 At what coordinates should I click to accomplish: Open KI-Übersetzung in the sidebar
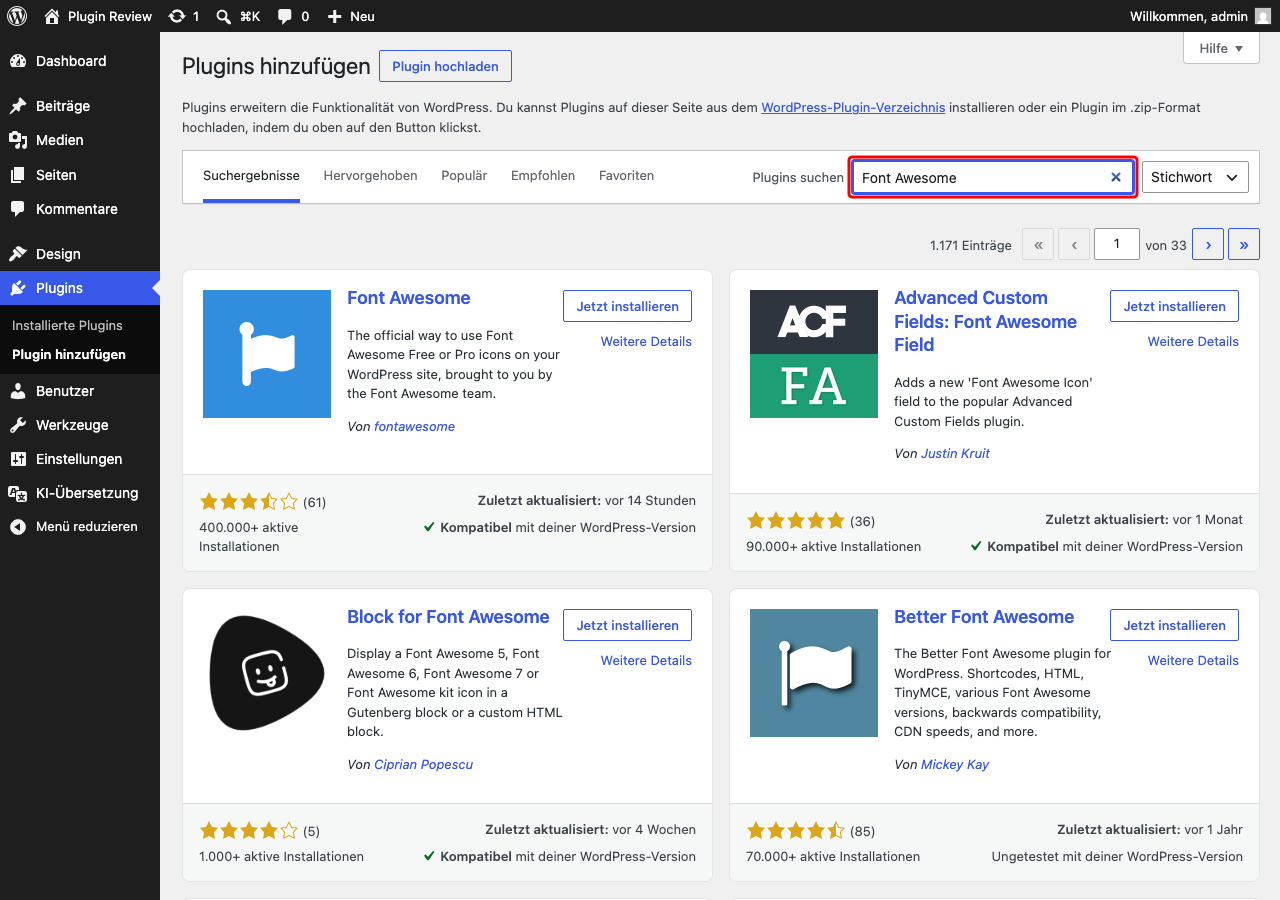pyautogui.click(x=80, y=493)
